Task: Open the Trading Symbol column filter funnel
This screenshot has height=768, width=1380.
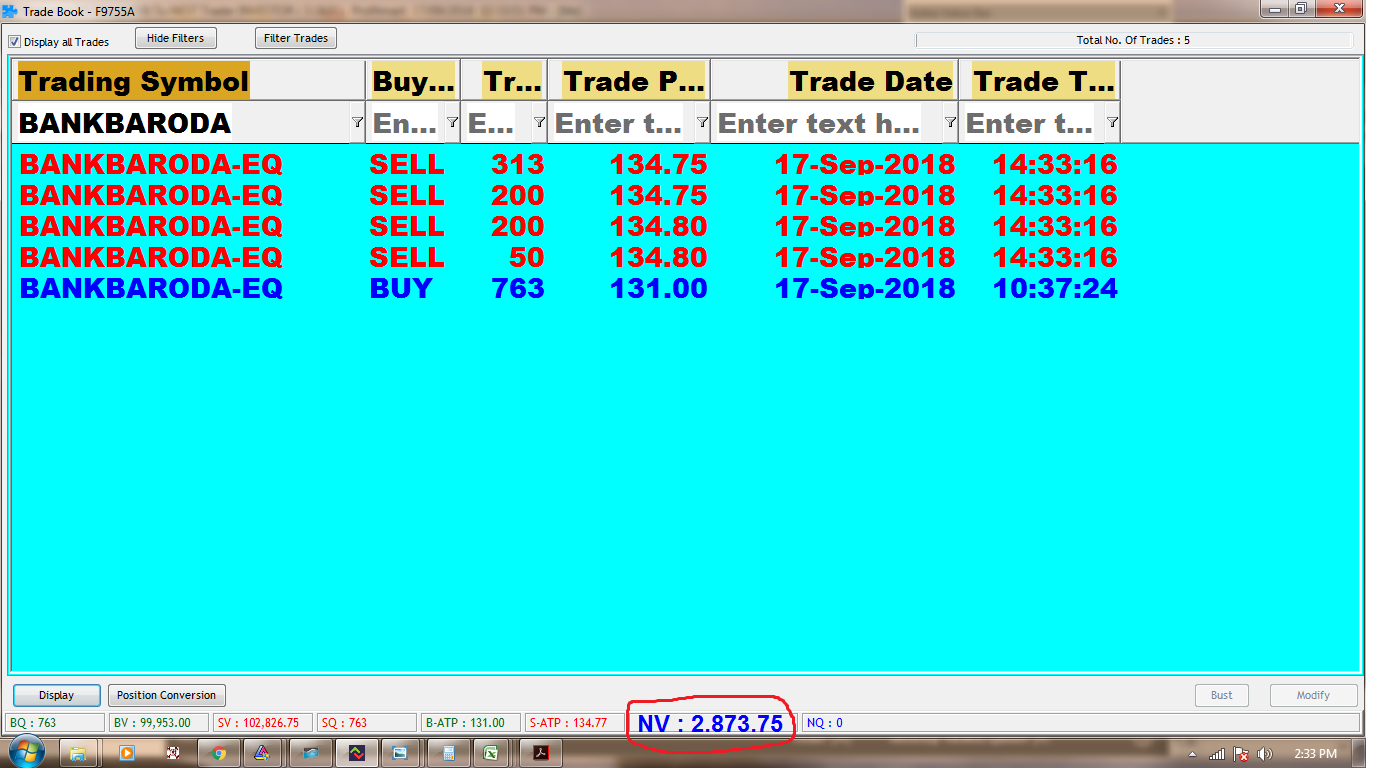Action: click(x=357, y=122)
